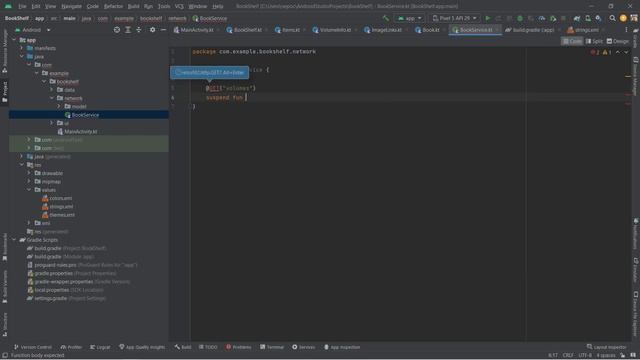Switch to the VolumeInfo.kt editor tab
Image resolution: width=640 pixels, height=360 pixels.
(335, 30)
